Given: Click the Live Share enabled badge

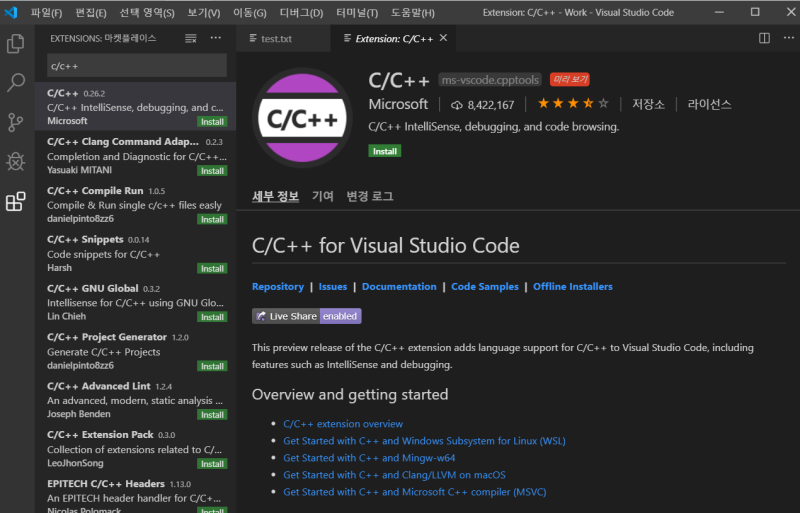Looking at the screenshot, I should [x=307, y=316].
